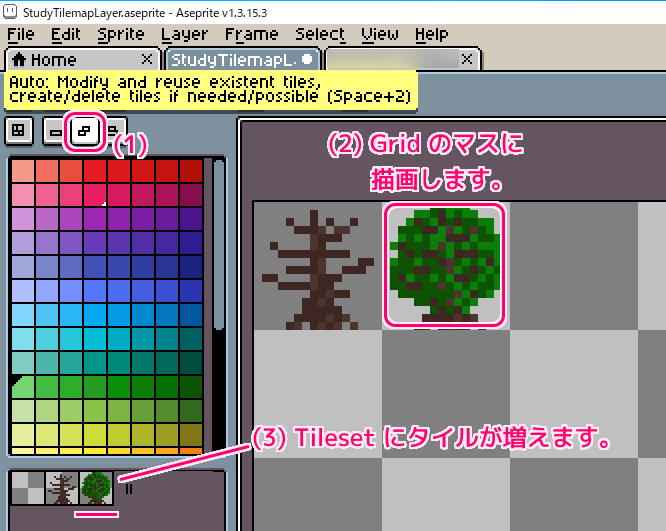Viewport: 666px width, 531px height.
Task: Pick the darkest green swatch ending green row
Action: click(x=191, y=387)
